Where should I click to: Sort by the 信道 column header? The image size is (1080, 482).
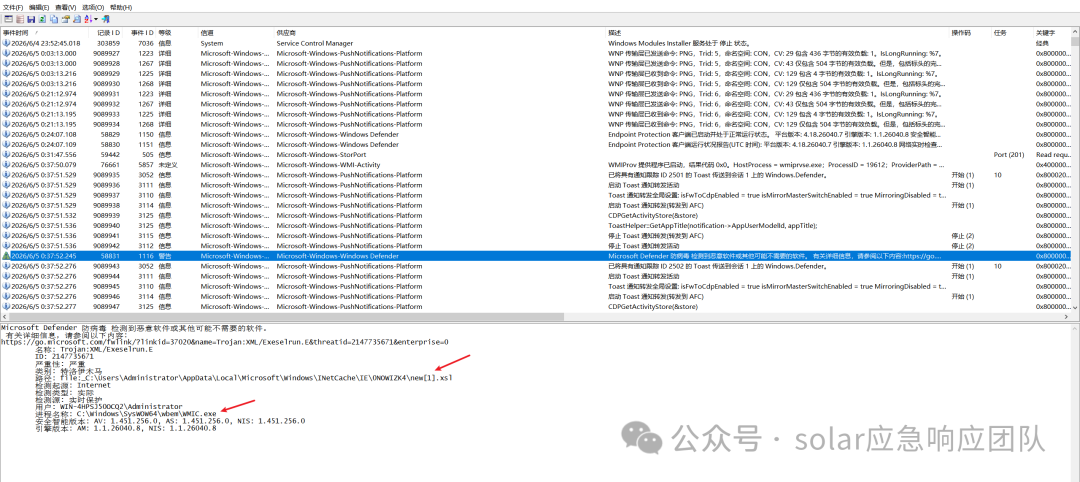click(236, 32)
